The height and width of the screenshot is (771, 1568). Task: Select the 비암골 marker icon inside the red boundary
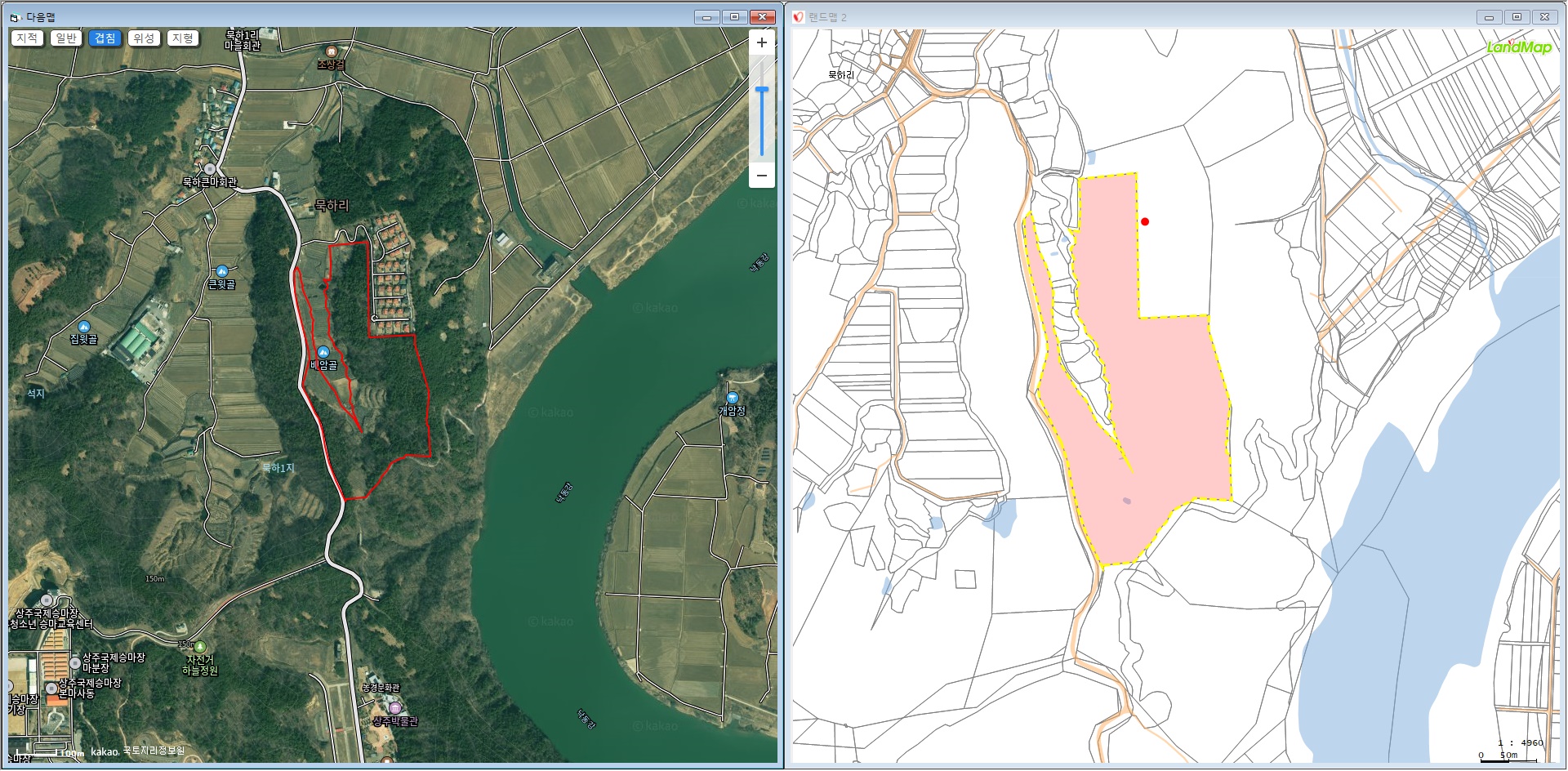point(323,352)
